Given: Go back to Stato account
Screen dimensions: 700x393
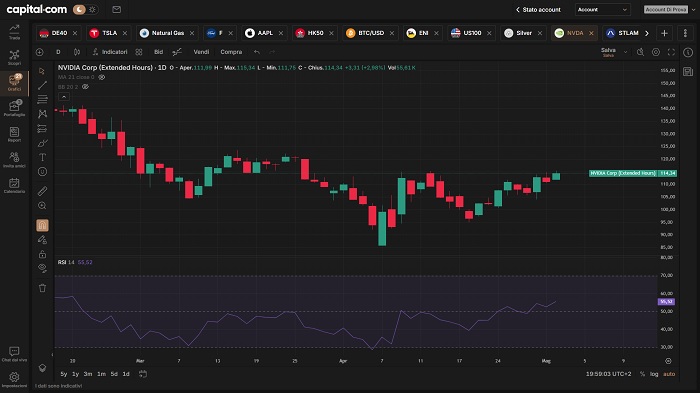Looking at the screenshot, I should coord(538,9).
